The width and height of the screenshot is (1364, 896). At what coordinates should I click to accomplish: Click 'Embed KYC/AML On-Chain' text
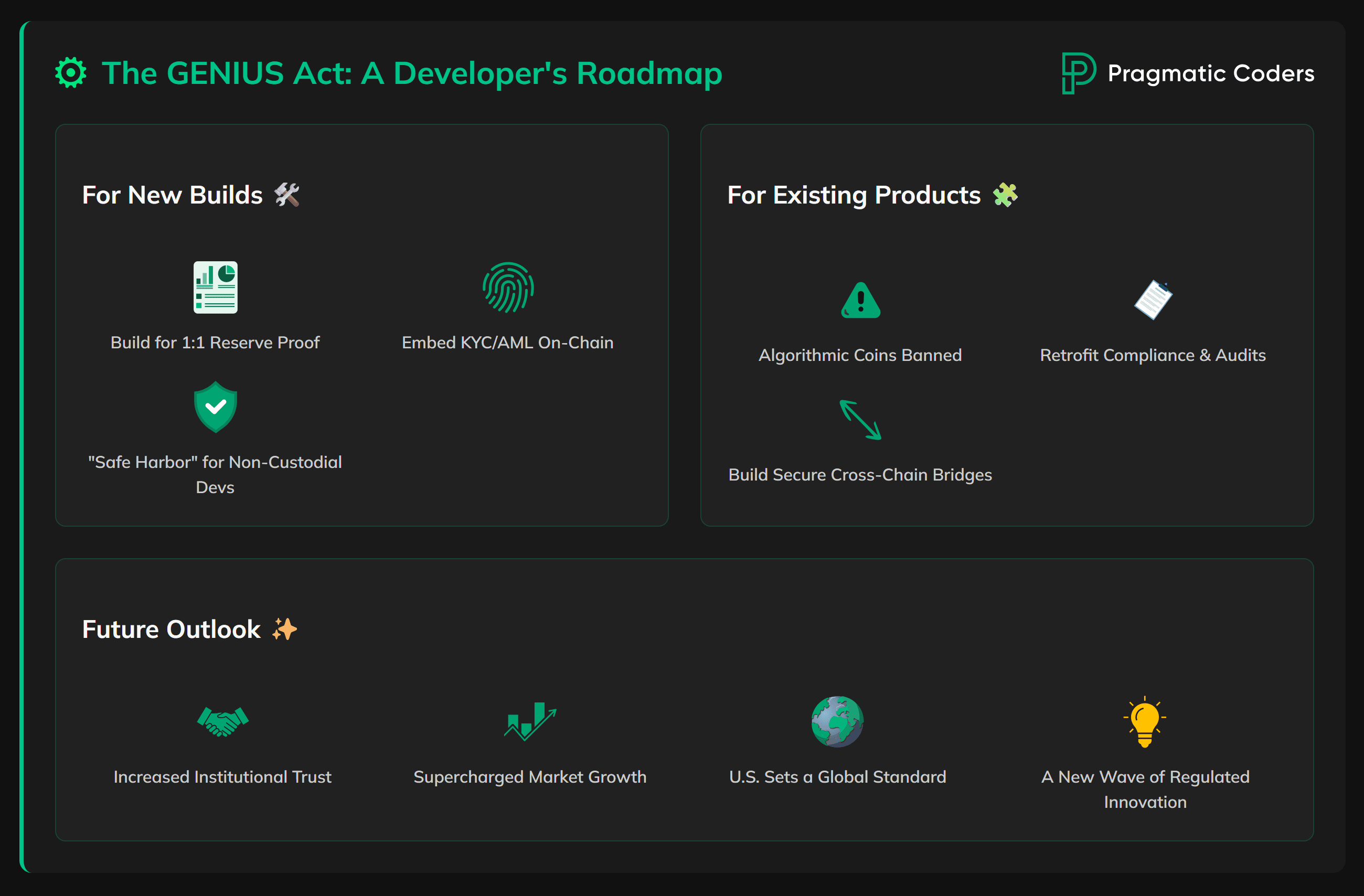[x=508, y=342]
